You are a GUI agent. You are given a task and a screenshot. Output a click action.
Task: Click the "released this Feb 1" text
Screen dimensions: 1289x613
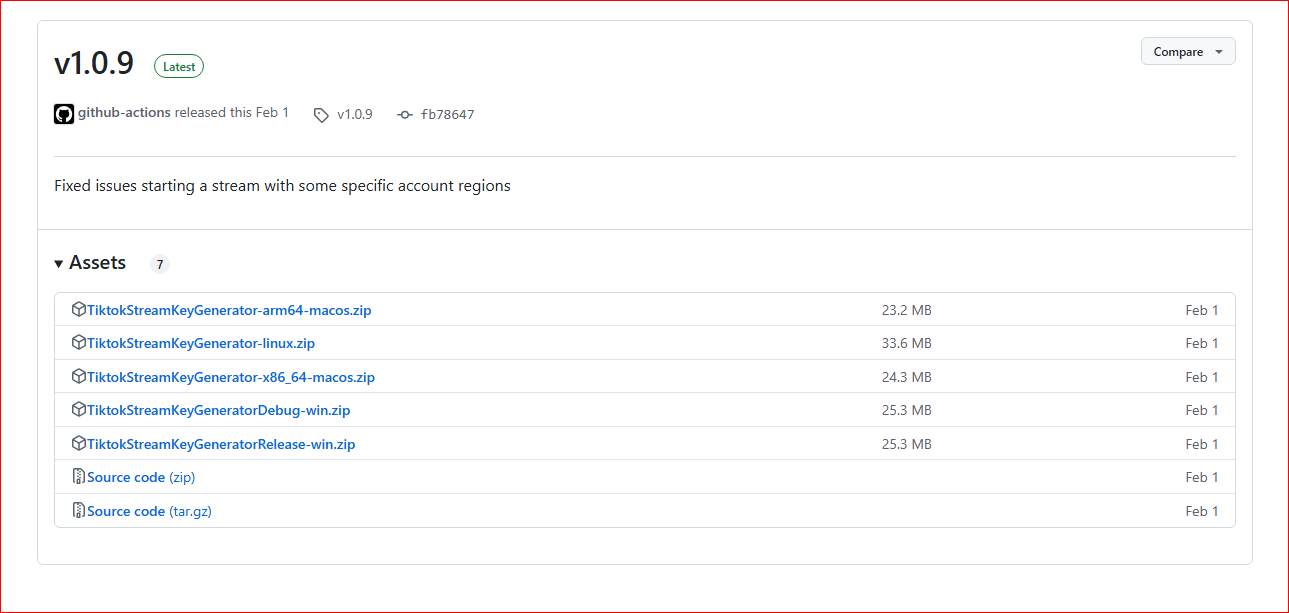pos(232,113)
